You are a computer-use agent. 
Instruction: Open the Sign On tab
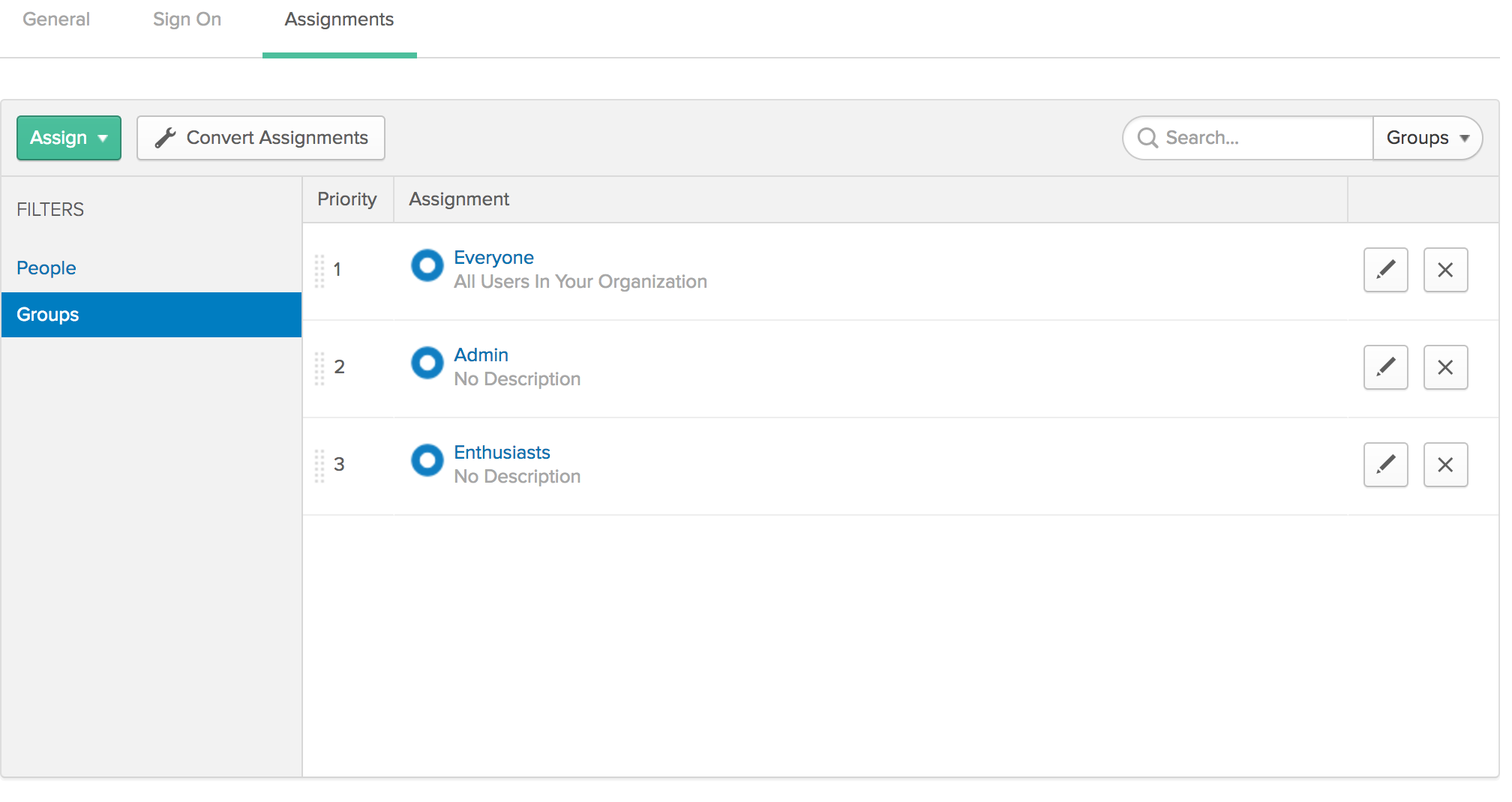click(187, 19)
